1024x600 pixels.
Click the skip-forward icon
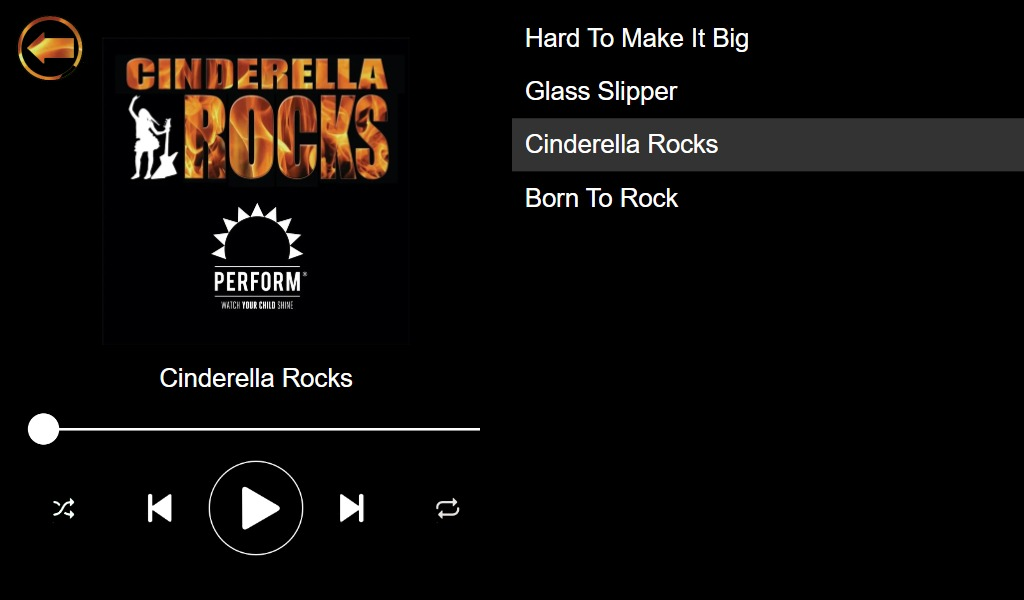point(351,507)
